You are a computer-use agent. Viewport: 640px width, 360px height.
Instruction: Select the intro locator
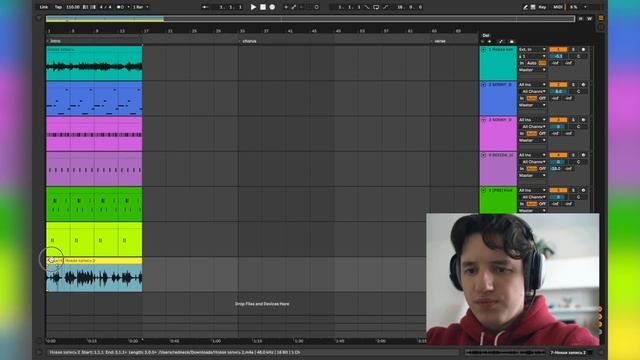point(55,41)
